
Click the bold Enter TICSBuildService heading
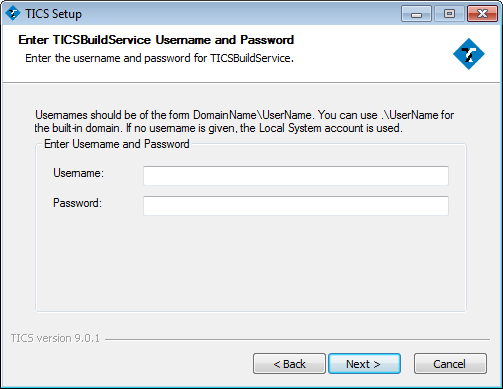(x=156, y=40)
